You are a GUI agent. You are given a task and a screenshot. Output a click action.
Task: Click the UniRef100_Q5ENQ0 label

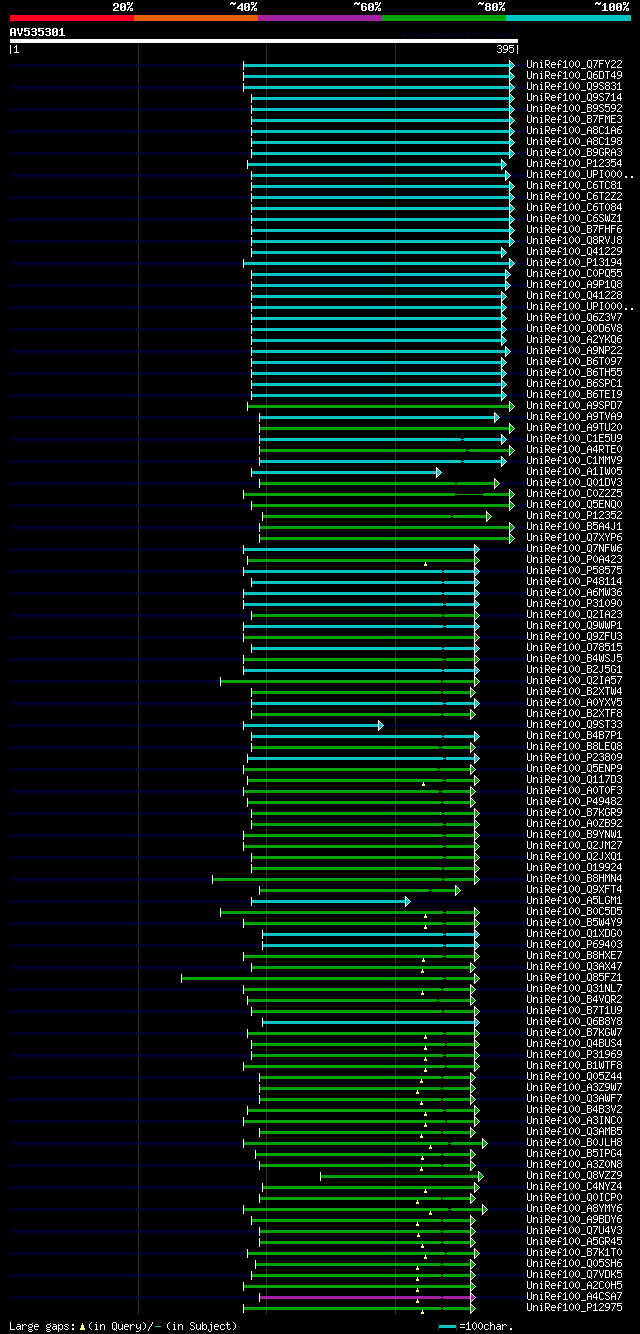pyautogui.click(x=574, y=504)
